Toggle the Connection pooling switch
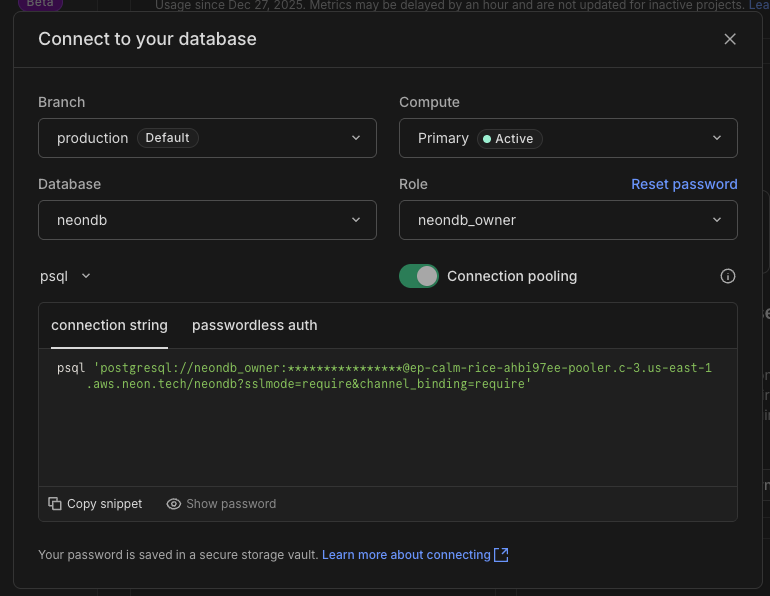Screen dimensions: 770x596 (x=419, y=276)
